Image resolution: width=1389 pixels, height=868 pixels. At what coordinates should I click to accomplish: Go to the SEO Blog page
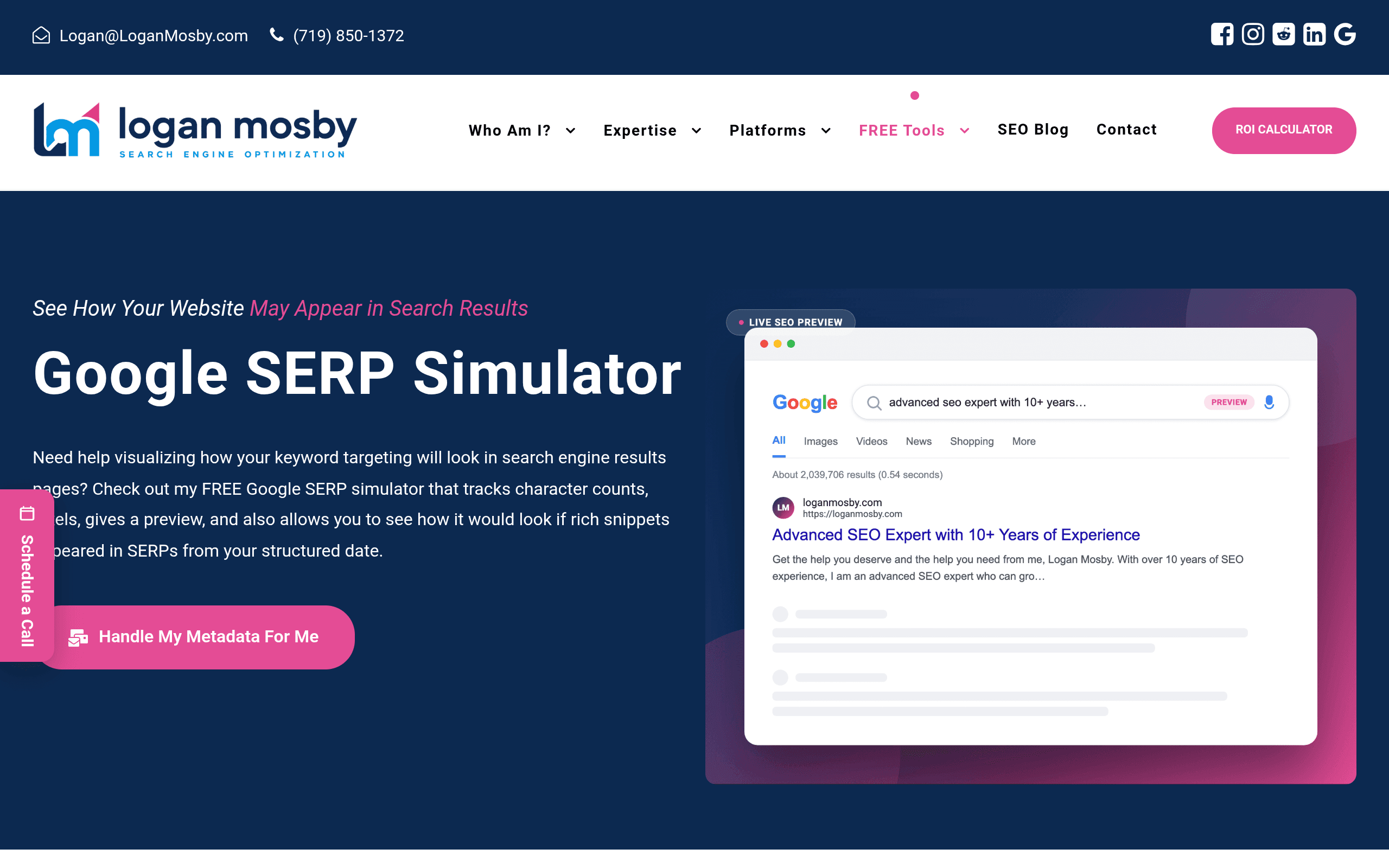[x=1033, y=130]
